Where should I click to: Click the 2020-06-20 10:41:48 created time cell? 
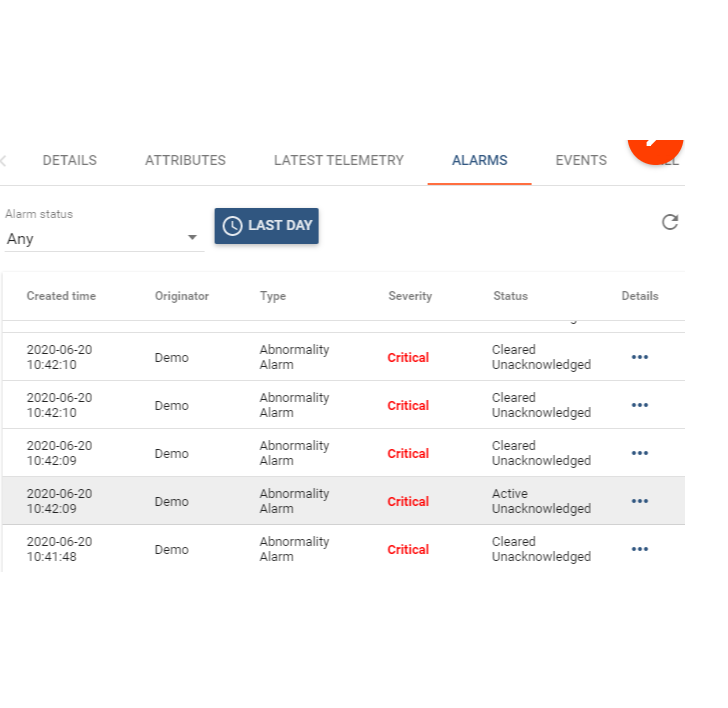click(x=59, y=549)
